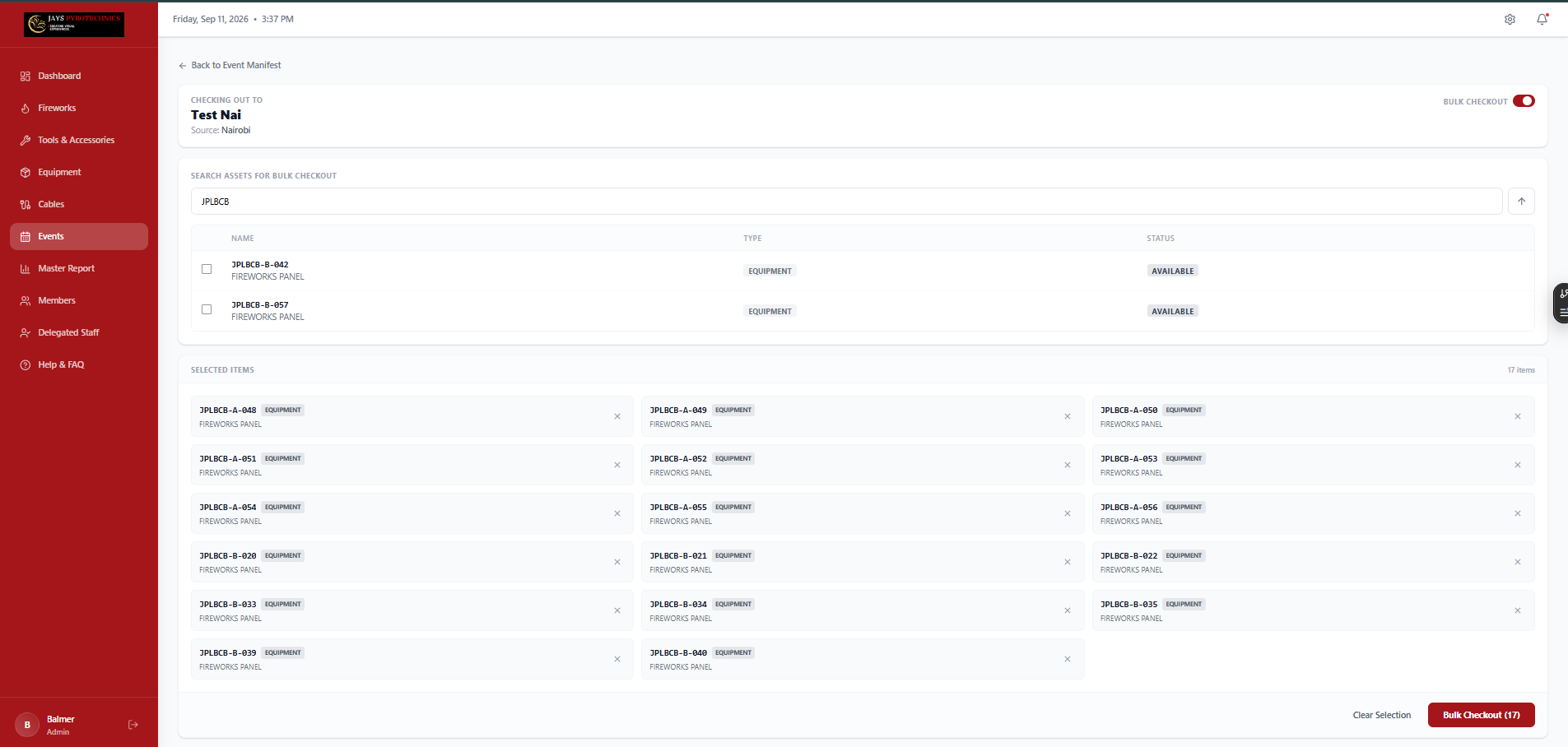Viewport: 1568px width, 747px height.
Task: Click the Jays Pyrotechnics logo
Action: [74, 25]
